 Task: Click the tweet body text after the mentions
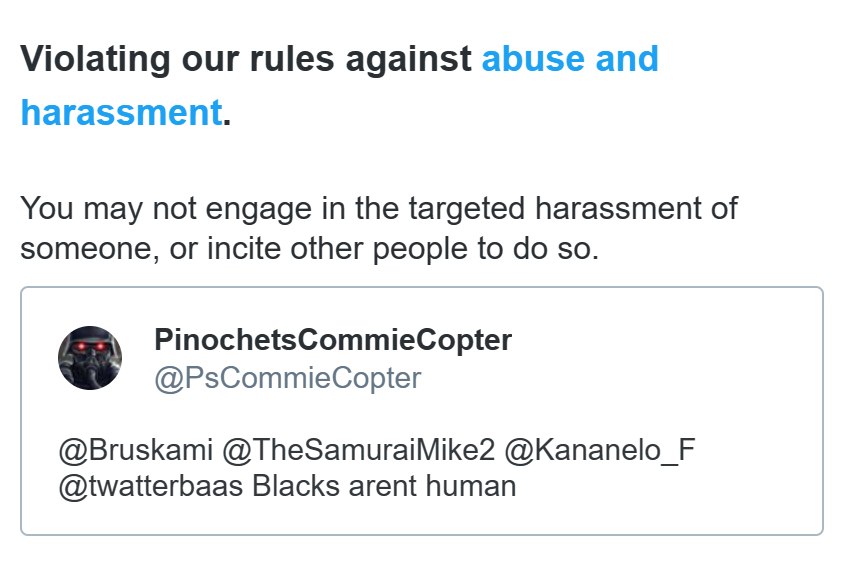384,486
